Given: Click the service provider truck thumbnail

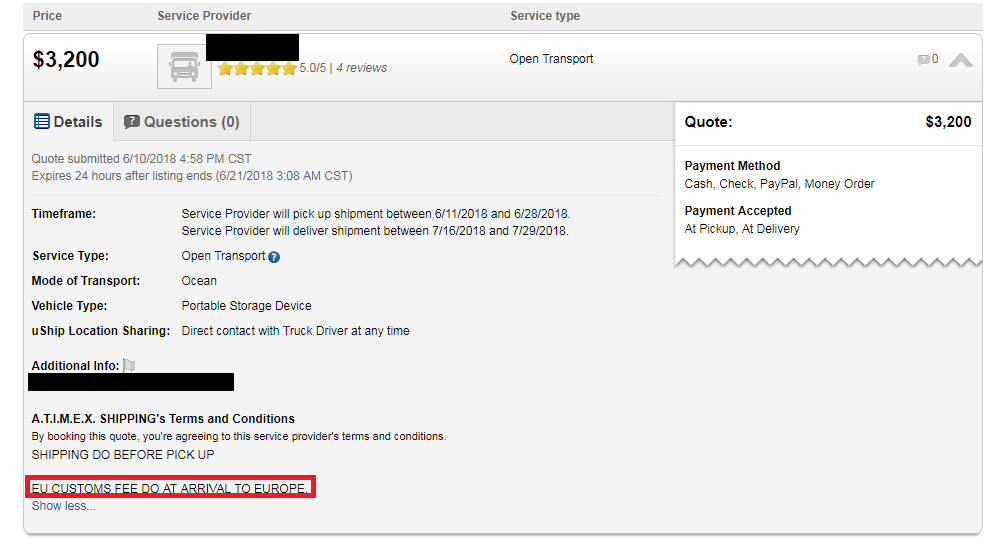Looking at the screenshot, I should pyautogui.click(x=184, y=67).
